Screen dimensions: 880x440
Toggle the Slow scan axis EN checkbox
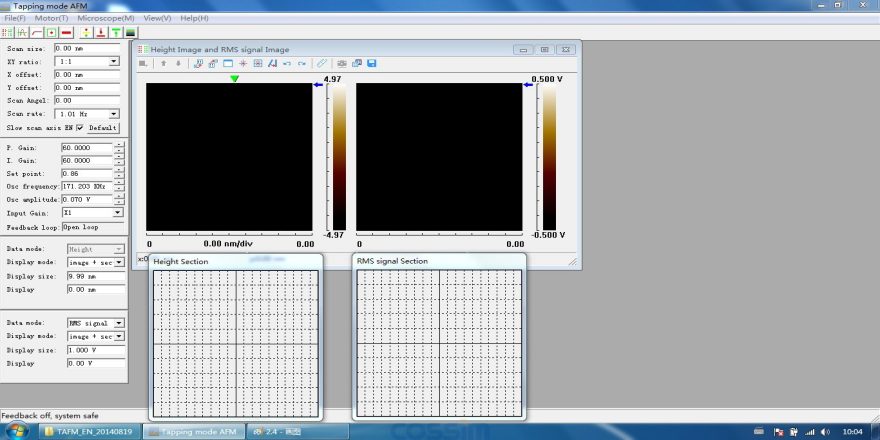(80, 128)
